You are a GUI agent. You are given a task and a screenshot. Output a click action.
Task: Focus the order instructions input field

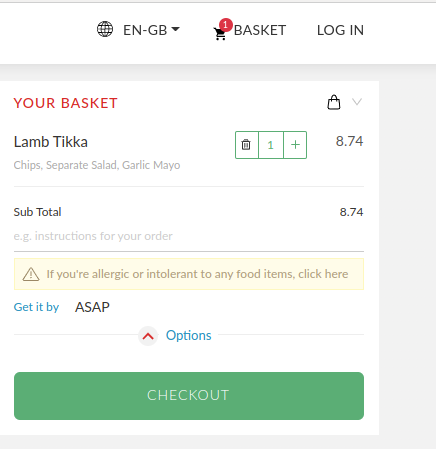point(189,236)
